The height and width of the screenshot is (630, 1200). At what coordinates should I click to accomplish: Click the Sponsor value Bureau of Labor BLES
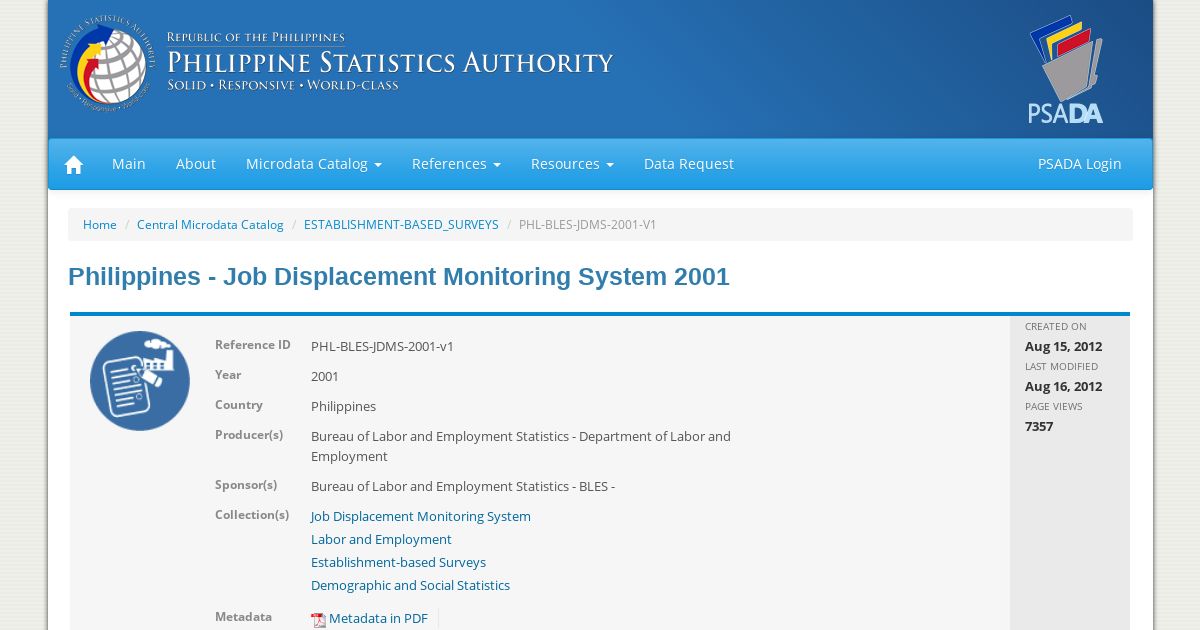click(463, 487)
